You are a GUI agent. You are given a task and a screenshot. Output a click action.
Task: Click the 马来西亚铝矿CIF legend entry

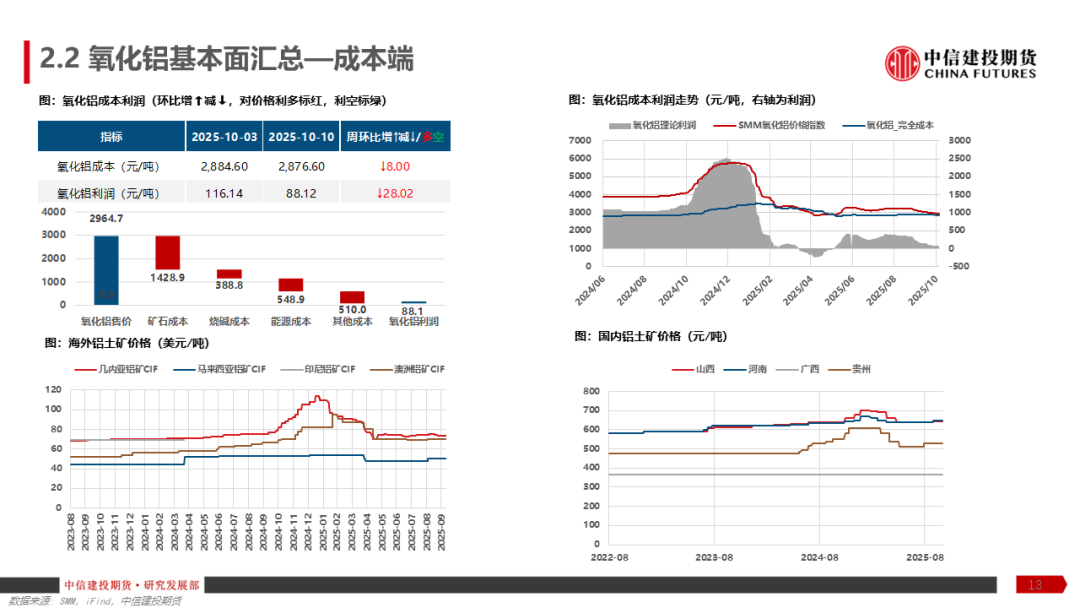tap(220, 369)
